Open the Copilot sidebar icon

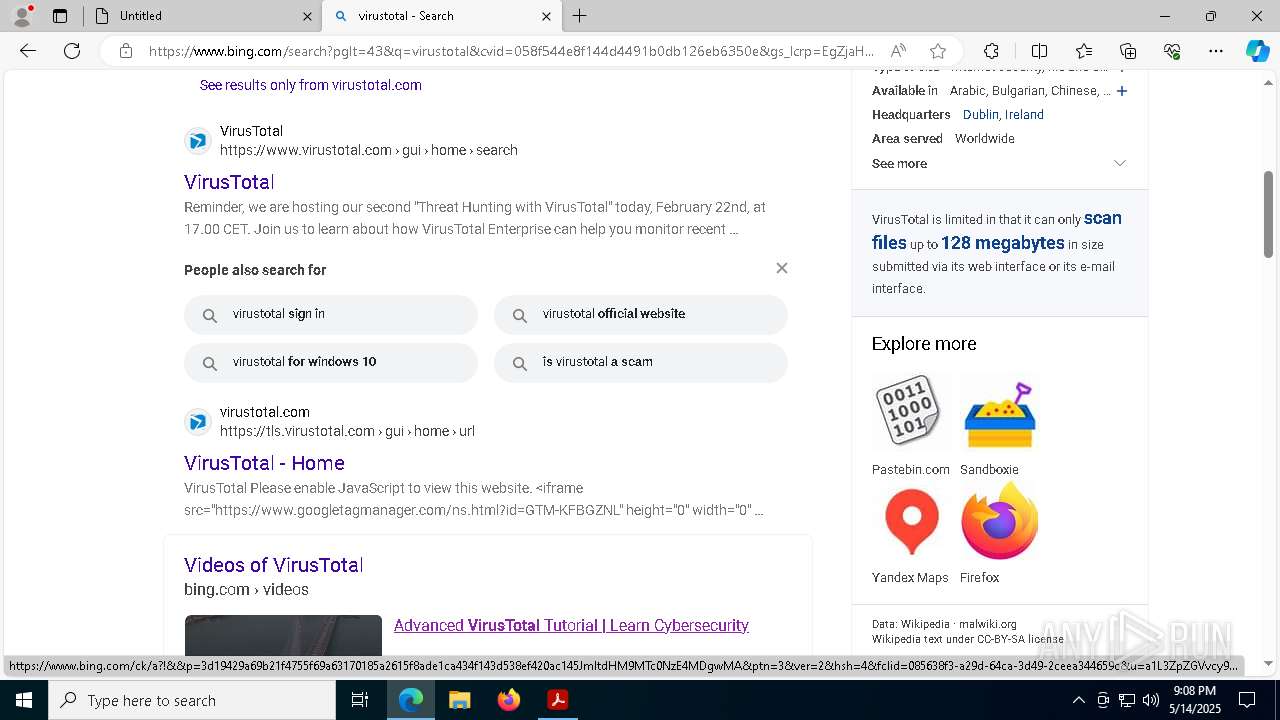click(x=1257, y=51)
